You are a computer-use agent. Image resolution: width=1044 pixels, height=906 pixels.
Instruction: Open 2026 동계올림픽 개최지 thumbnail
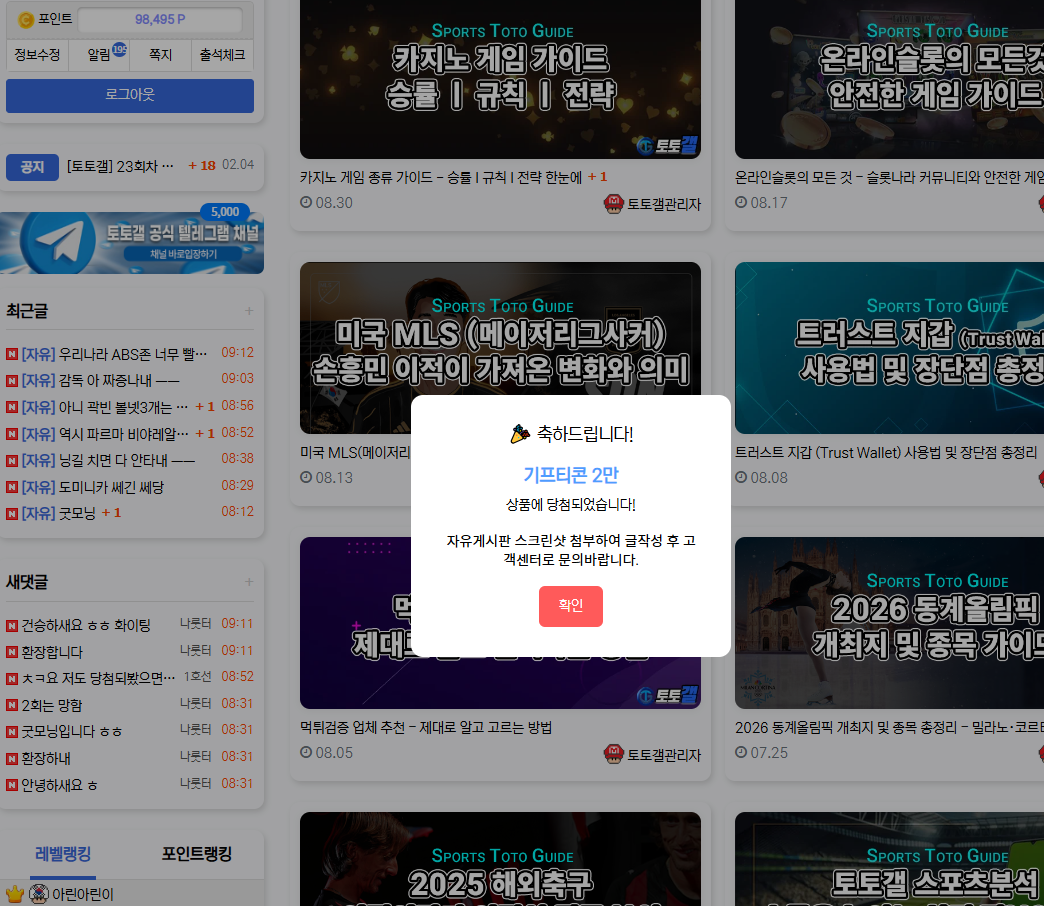[x=889, y=623]
